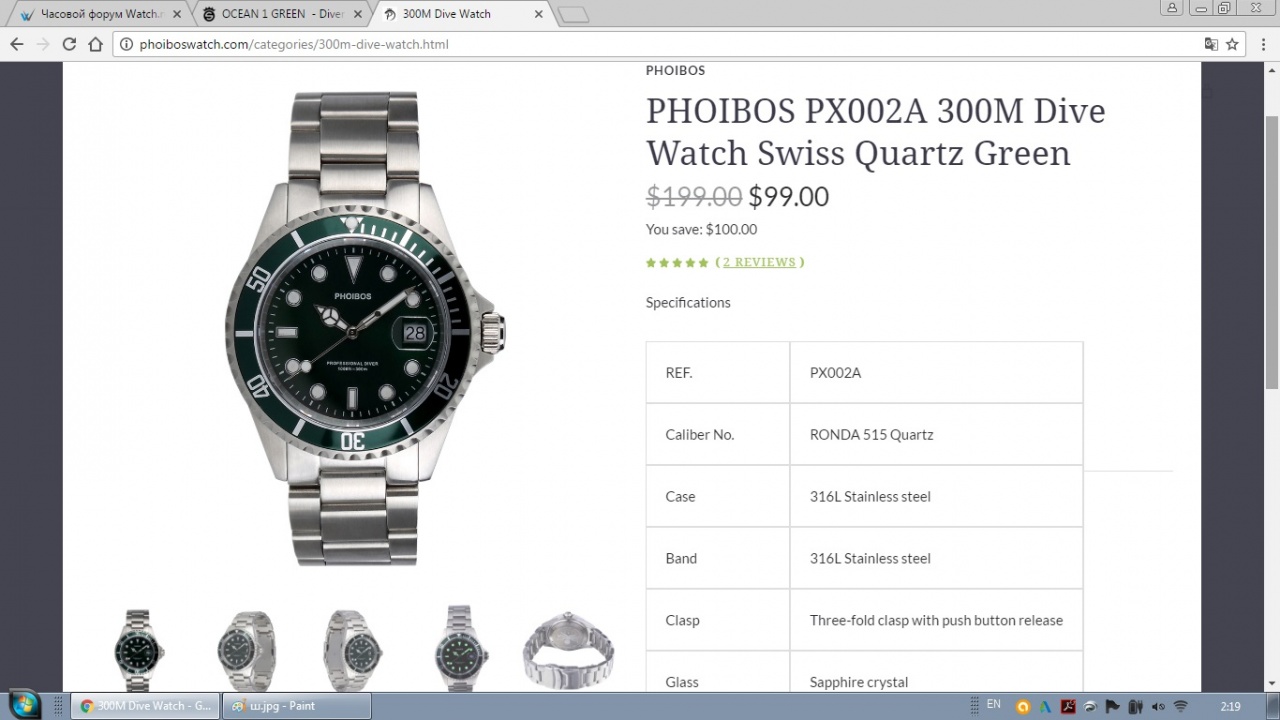This screenshot has width=1280, height=720.
Task: Open the 2 REVIEWS link
Action: click(x=759, y=262)
